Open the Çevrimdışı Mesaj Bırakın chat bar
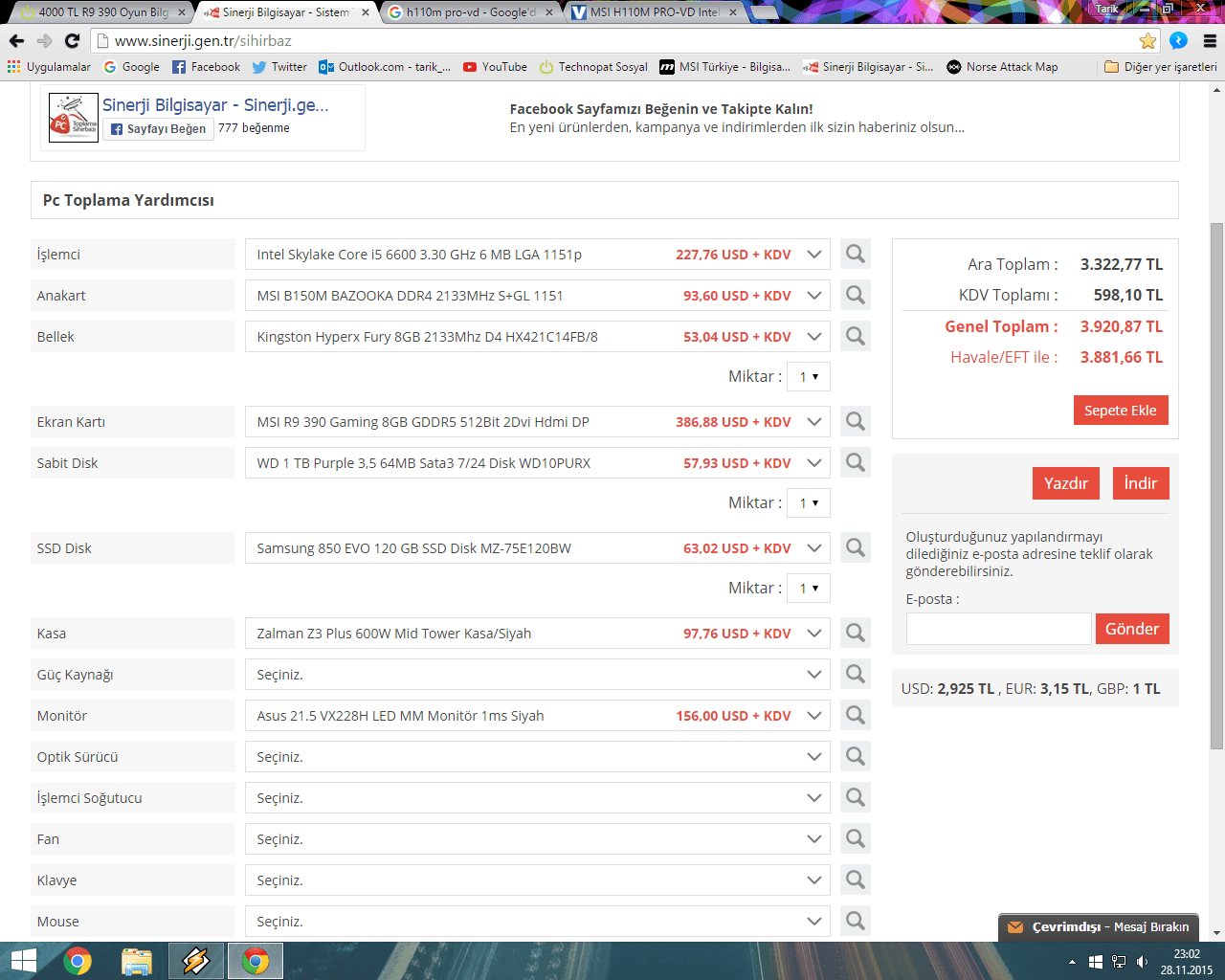 1099,926
